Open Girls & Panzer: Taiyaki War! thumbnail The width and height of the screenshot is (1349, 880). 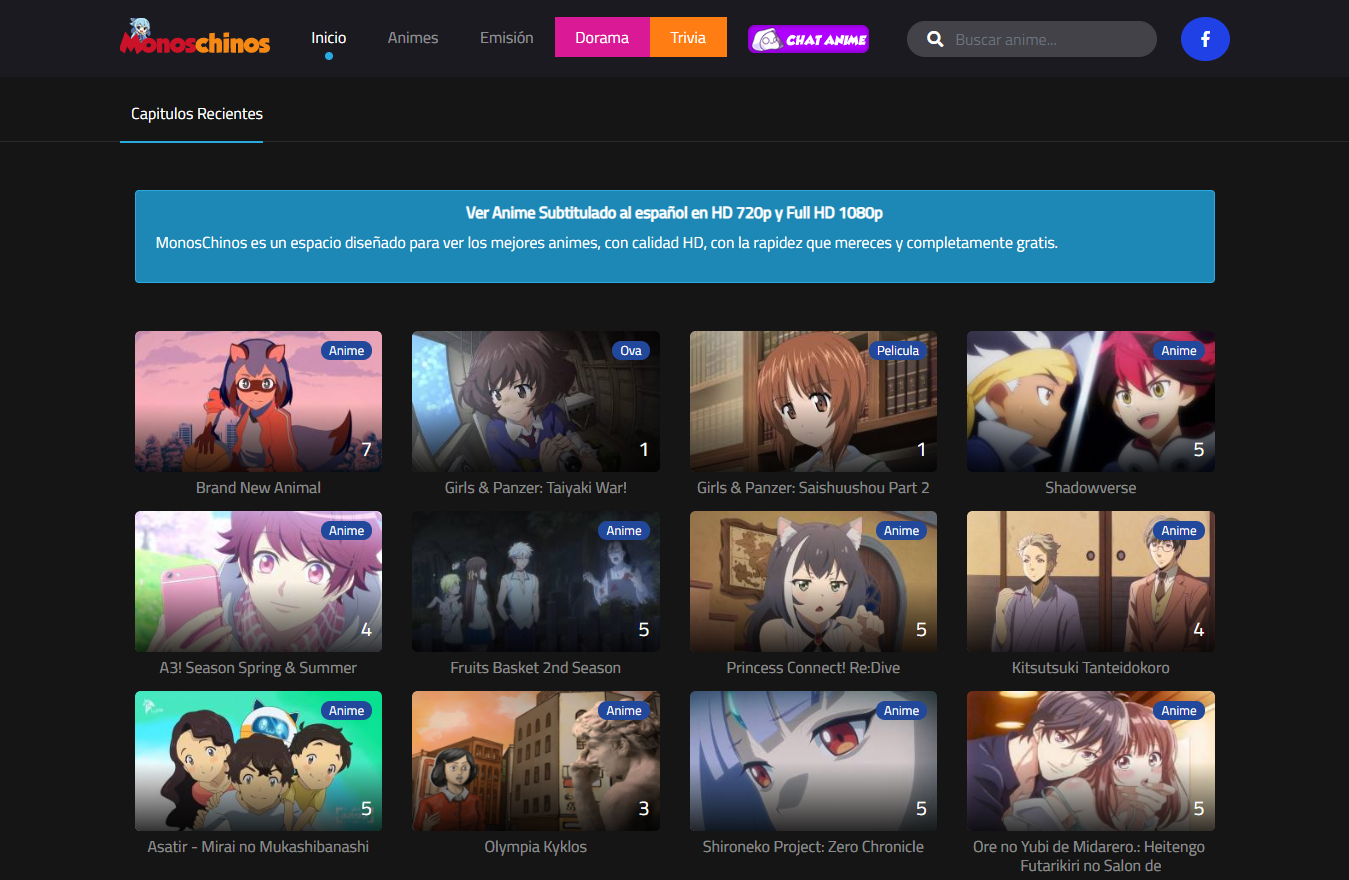(x=536, y=401)
